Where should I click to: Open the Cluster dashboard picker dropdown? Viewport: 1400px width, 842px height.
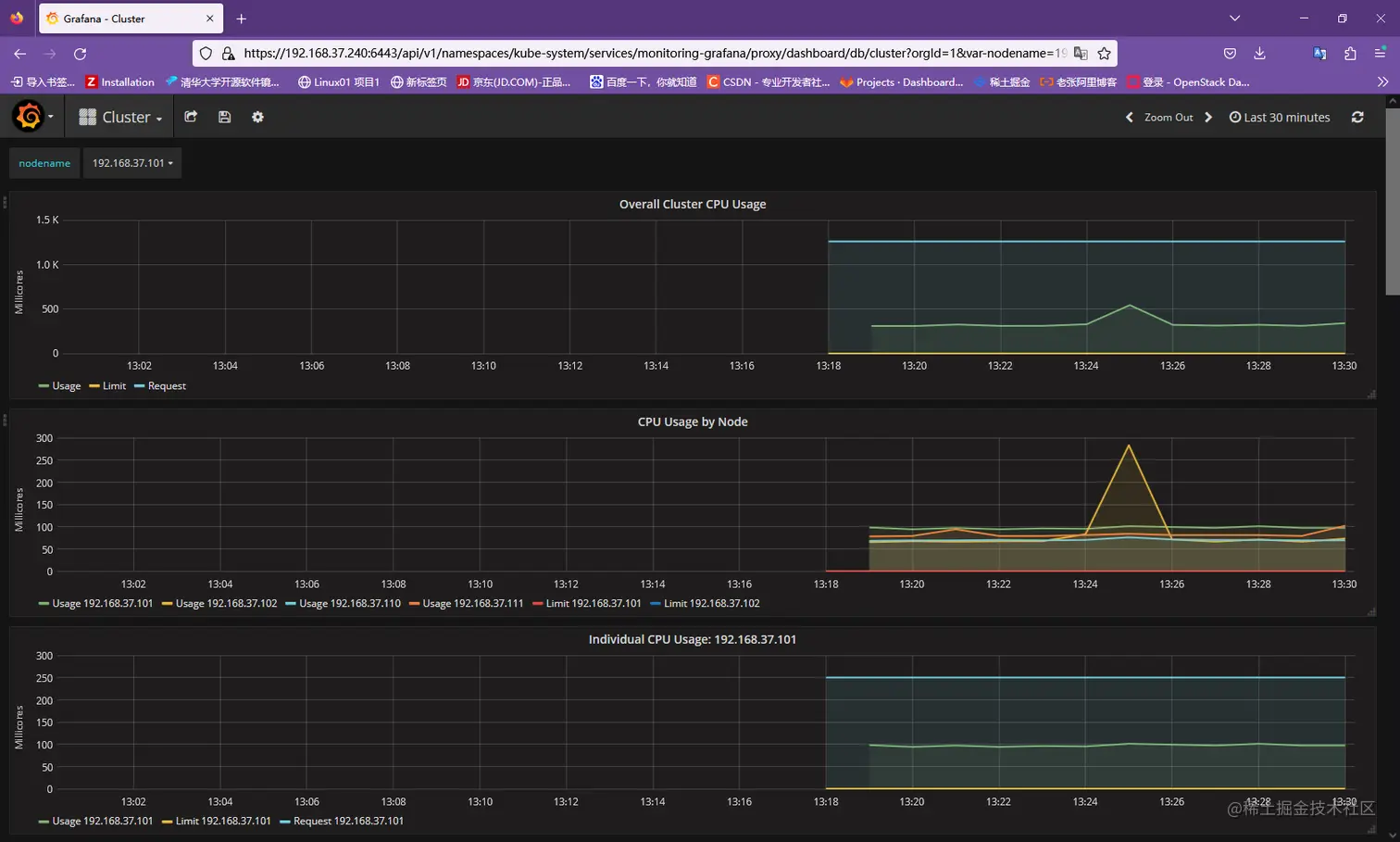click(120, 117)
